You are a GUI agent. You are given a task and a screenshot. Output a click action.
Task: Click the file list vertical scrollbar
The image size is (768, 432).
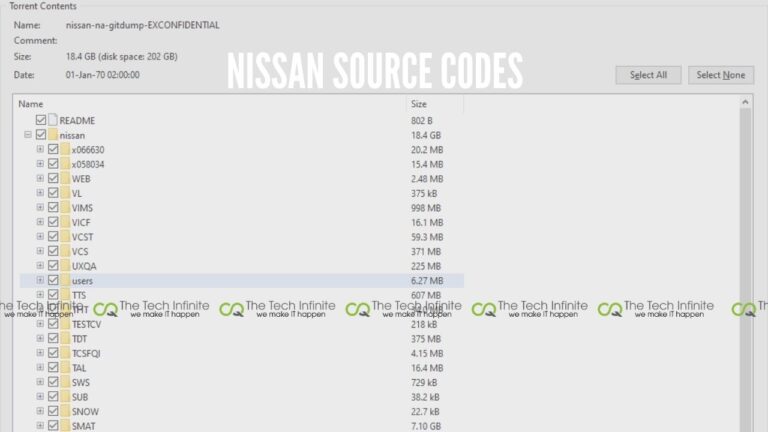(745, 269)
